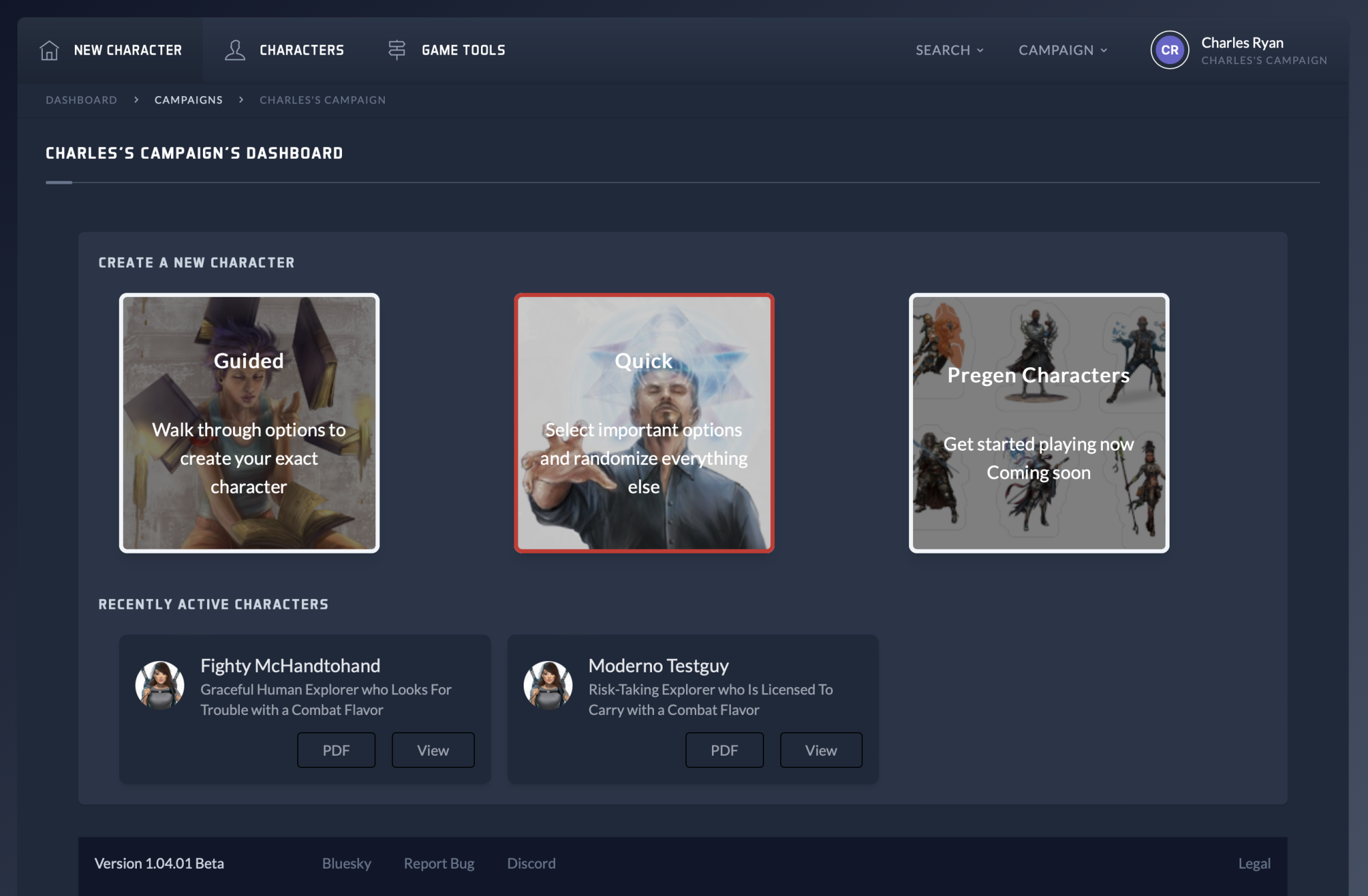This screenshot has width=1368, height=896.
Task: Open the Discord footer link
Action: [x=531, y=863]
